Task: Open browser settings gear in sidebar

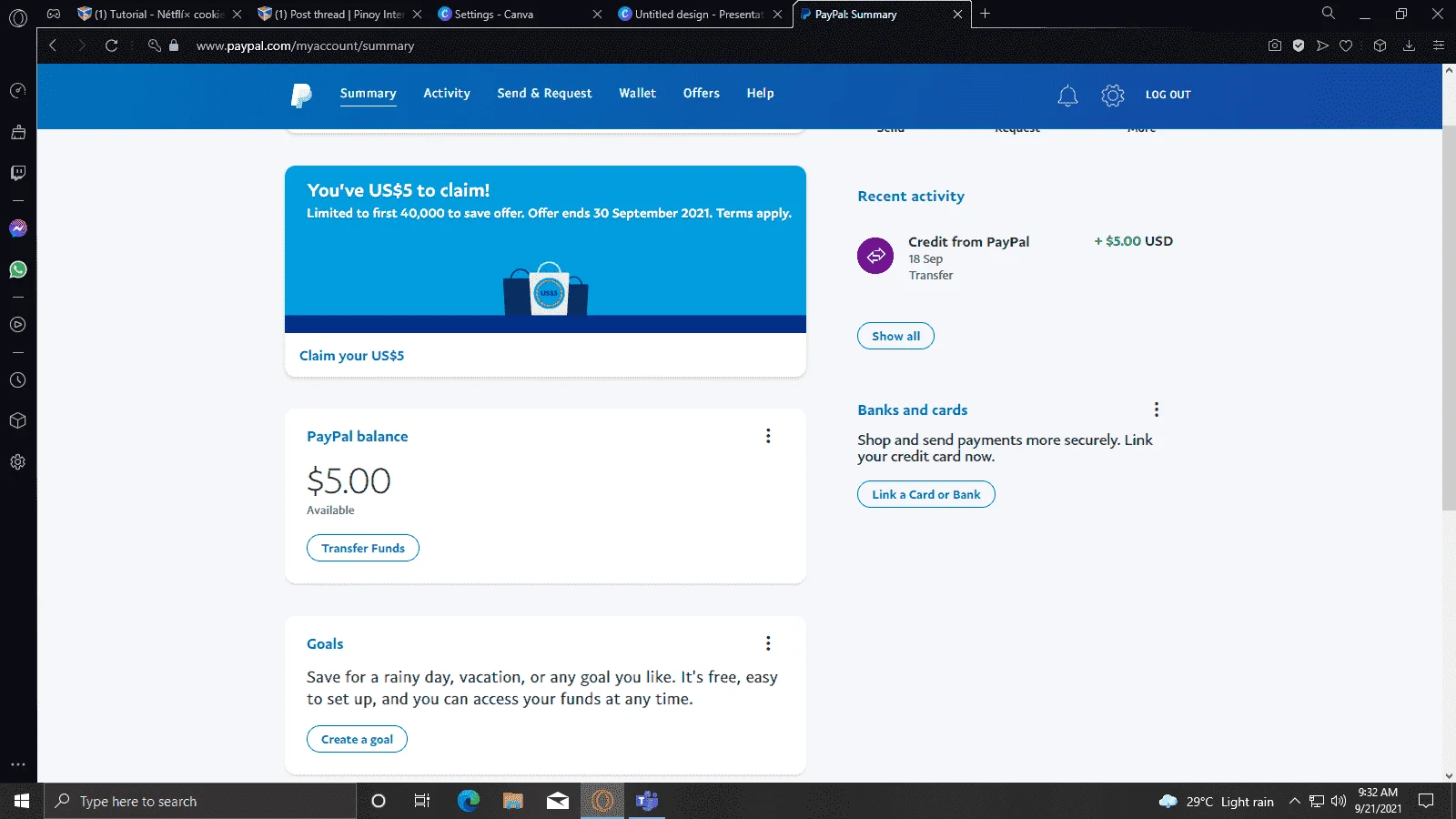Action: click(17, 462)
